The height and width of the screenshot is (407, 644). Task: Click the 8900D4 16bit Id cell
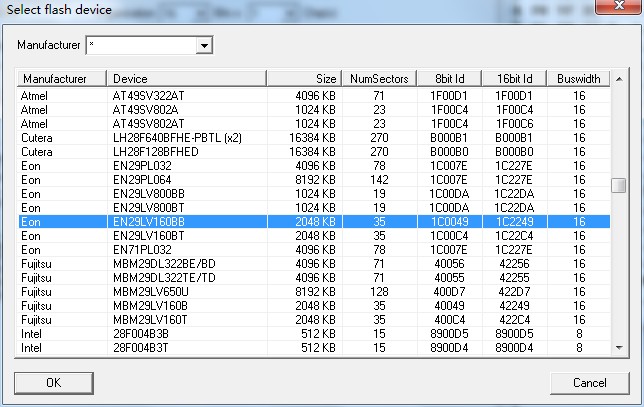coord(514,347)
